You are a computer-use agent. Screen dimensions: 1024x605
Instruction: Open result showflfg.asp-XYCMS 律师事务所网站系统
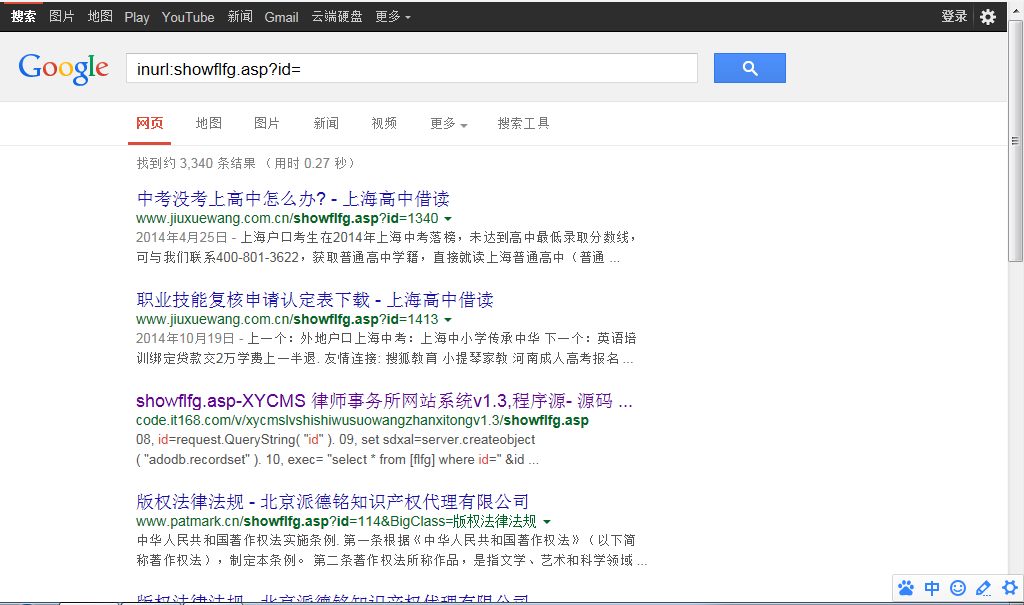[x=384, y=401]
